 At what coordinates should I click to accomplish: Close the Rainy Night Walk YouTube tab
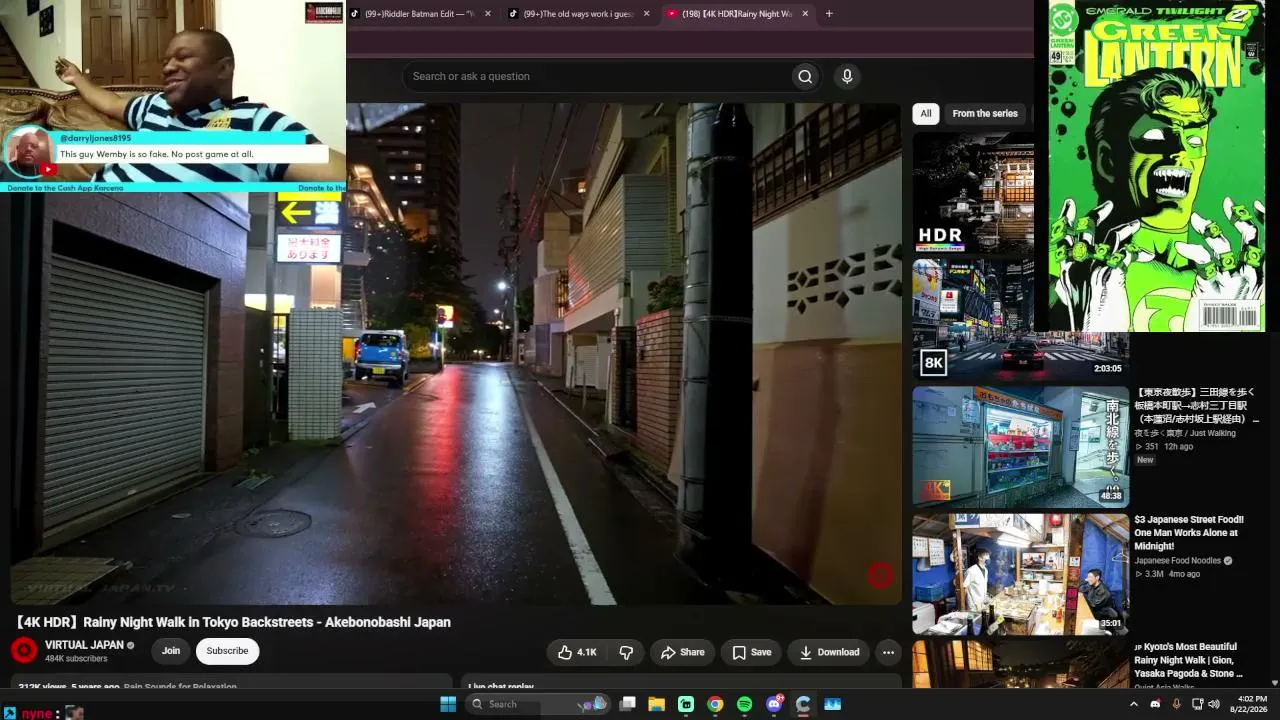(x=805, y=14)
